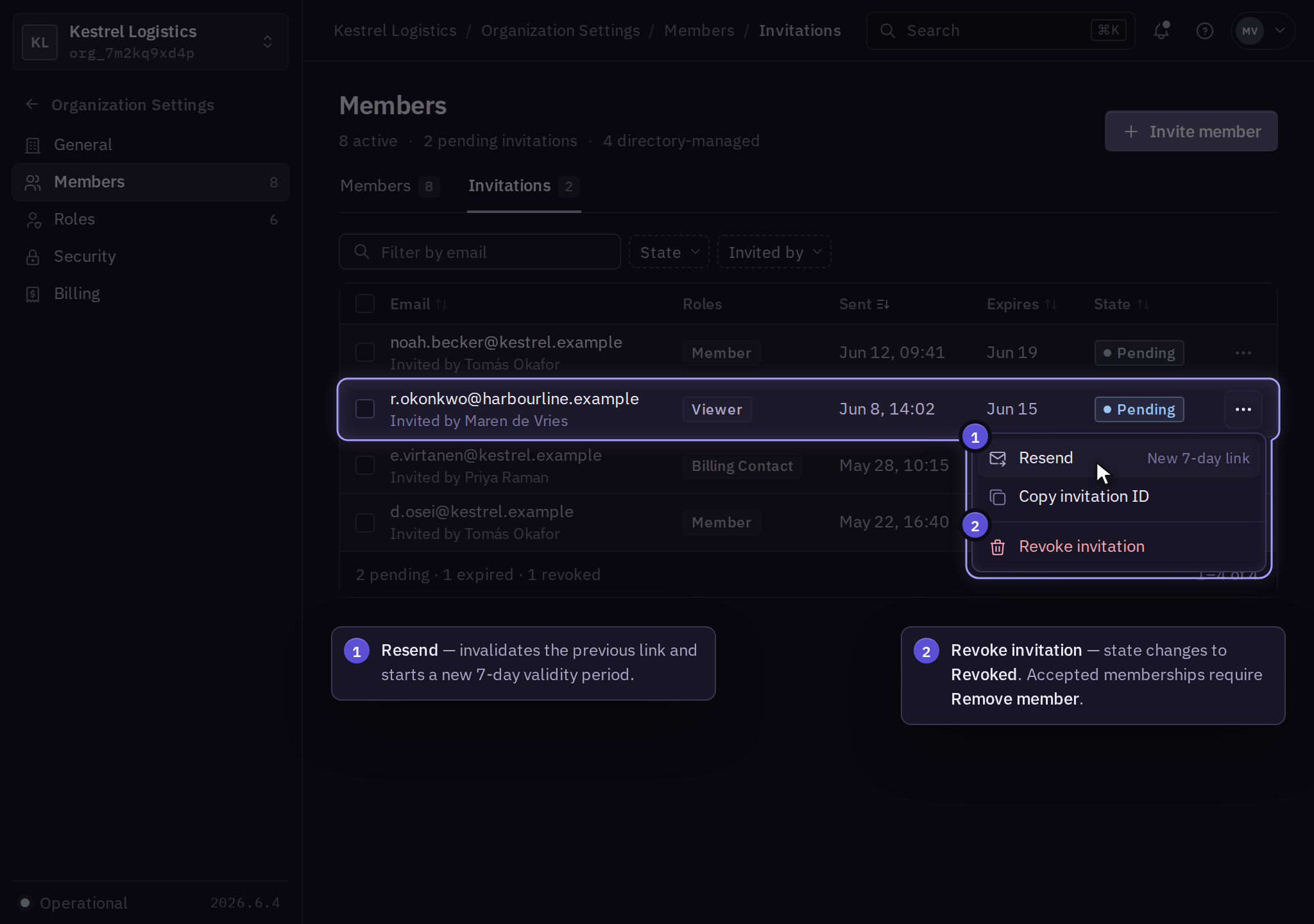This screenshot has height=924, width=1314.
Task: Go to Members breadcrumb link
Action: point(699,30)
